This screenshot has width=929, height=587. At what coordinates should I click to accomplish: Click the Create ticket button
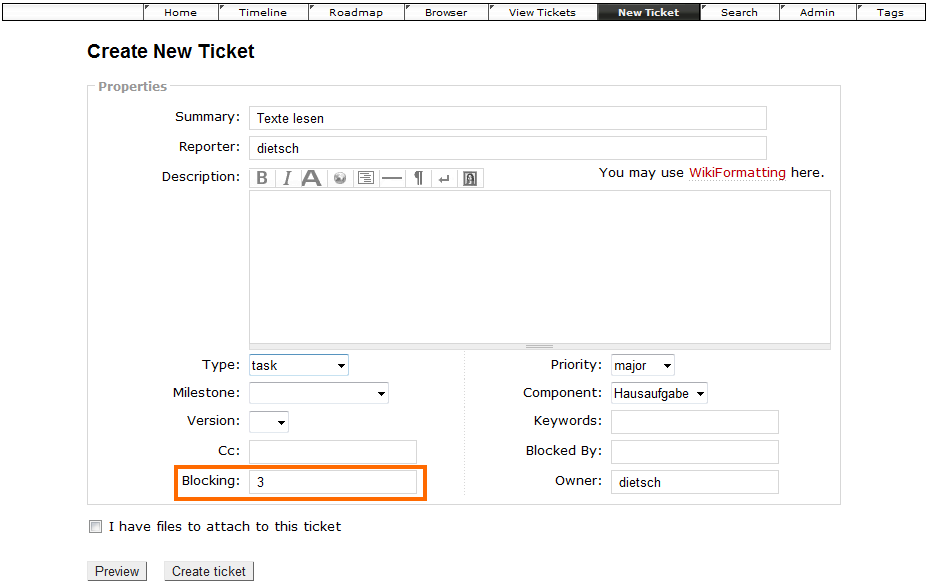209,571
